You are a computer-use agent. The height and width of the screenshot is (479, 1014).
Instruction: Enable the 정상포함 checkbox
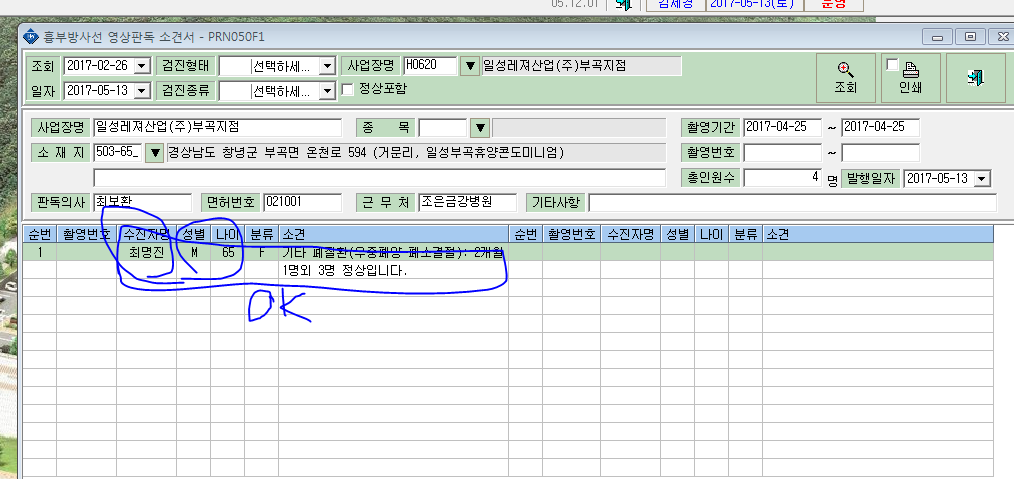[347, 89]
